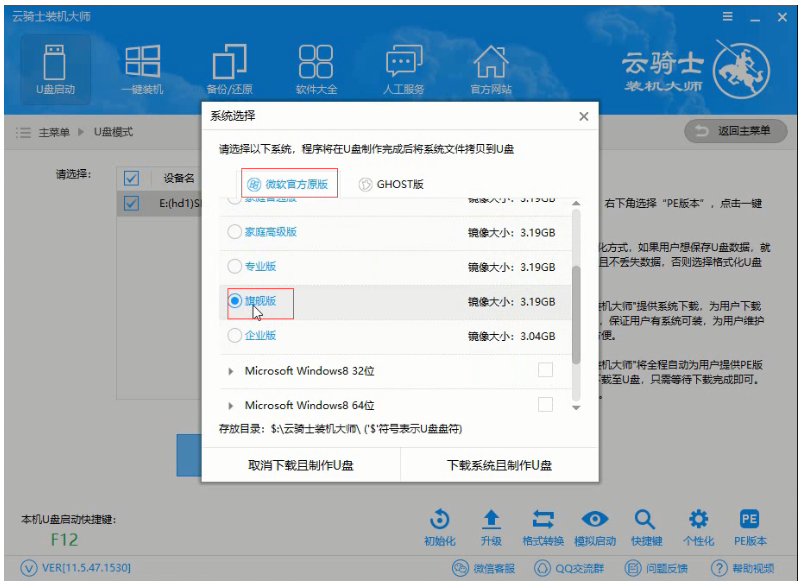Open 个性化 gear settings
This screenshot has height=588, width=802.
698,520
